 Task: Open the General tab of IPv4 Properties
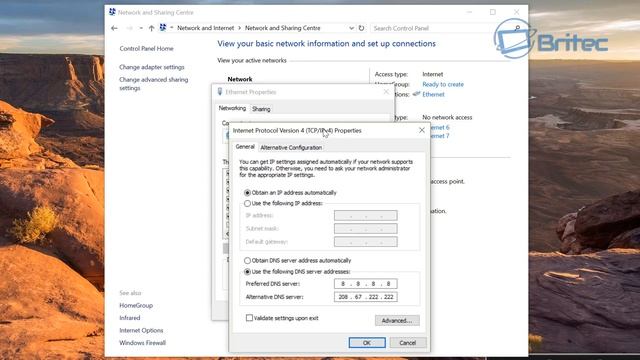[x=245, y=147]
